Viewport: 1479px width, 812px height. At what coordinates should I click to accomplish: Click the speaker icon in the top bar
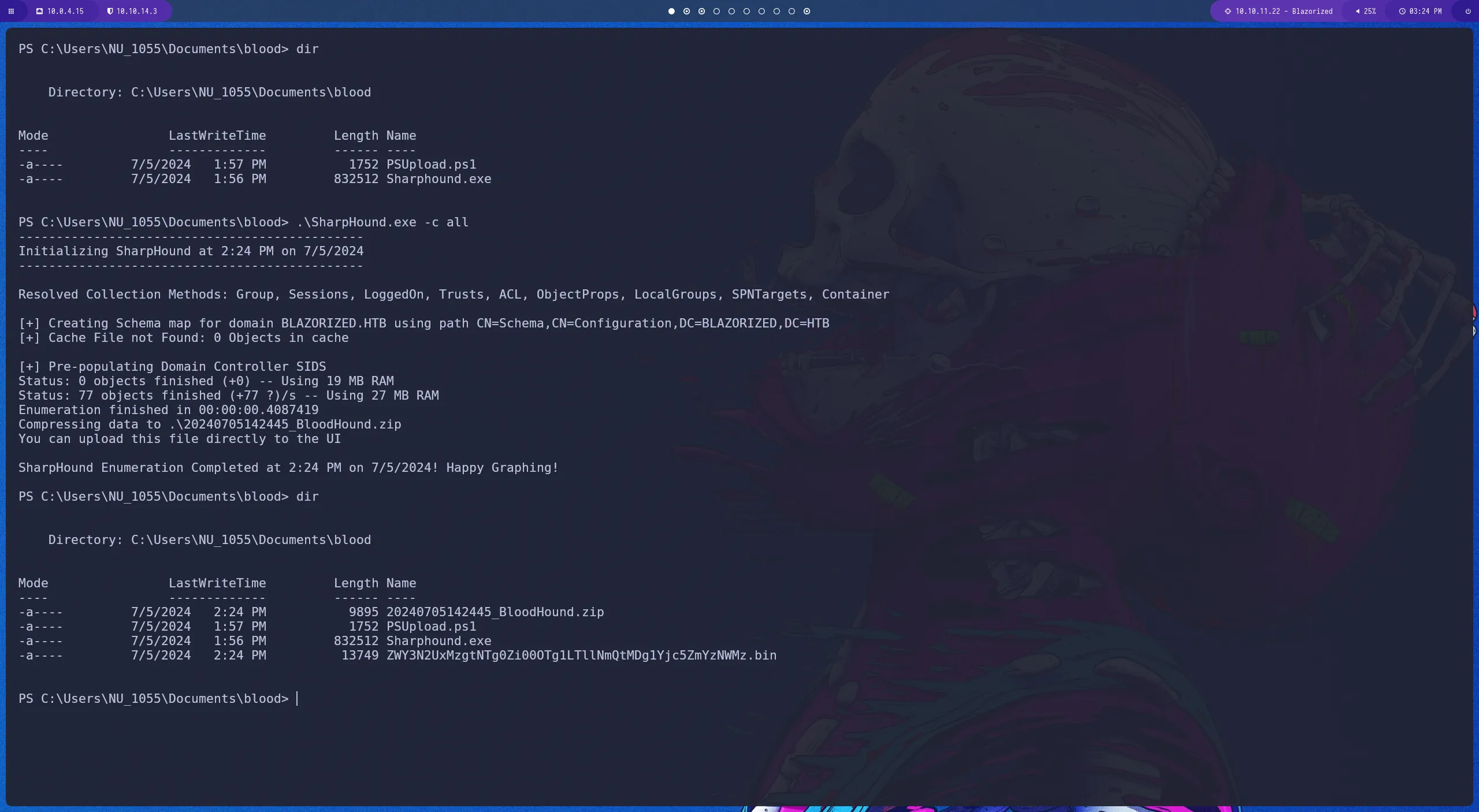pyautogui.click(x=1358, y=11)
